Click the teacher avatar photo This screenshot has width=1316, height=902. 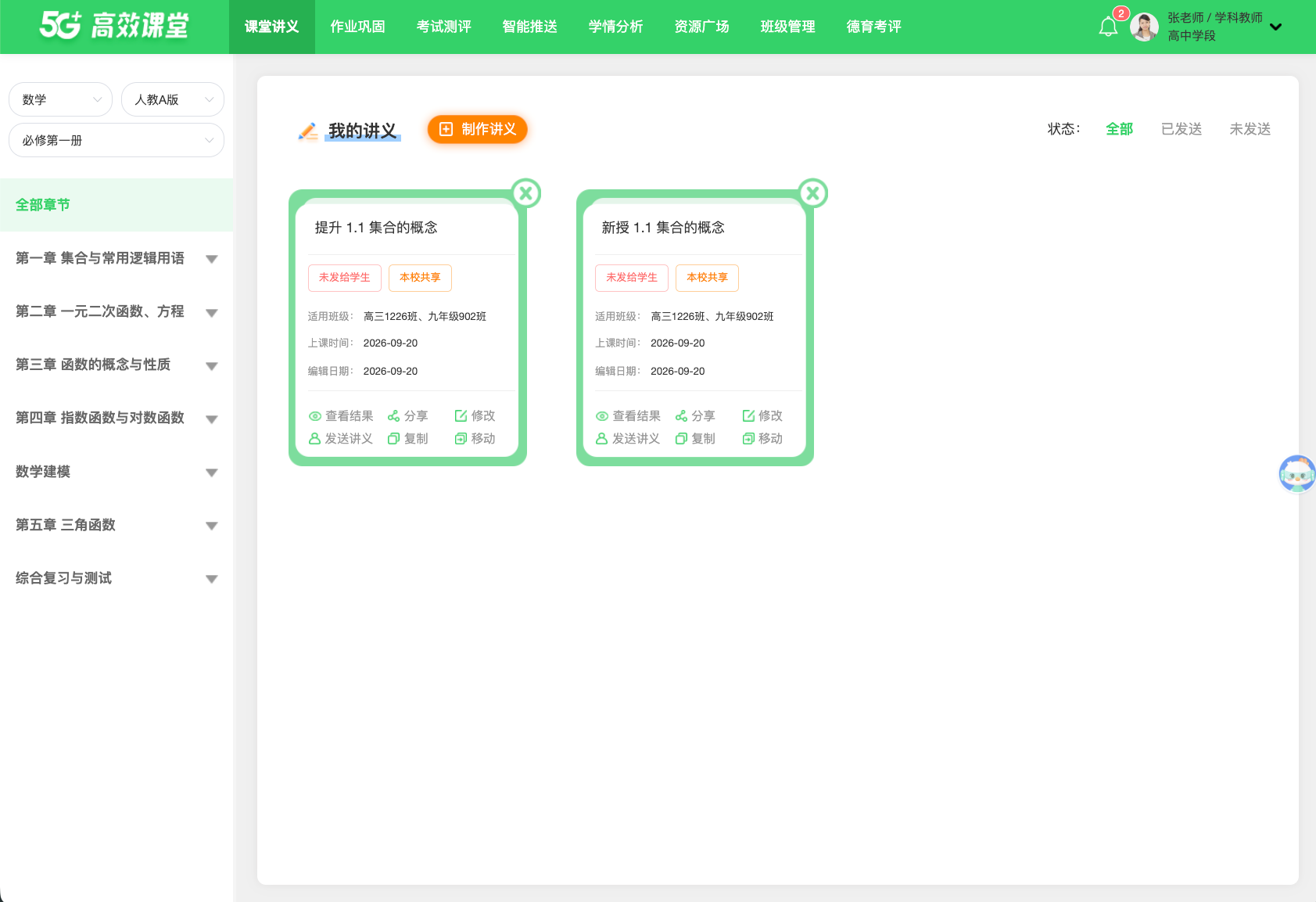click(x=1144, y=27)
